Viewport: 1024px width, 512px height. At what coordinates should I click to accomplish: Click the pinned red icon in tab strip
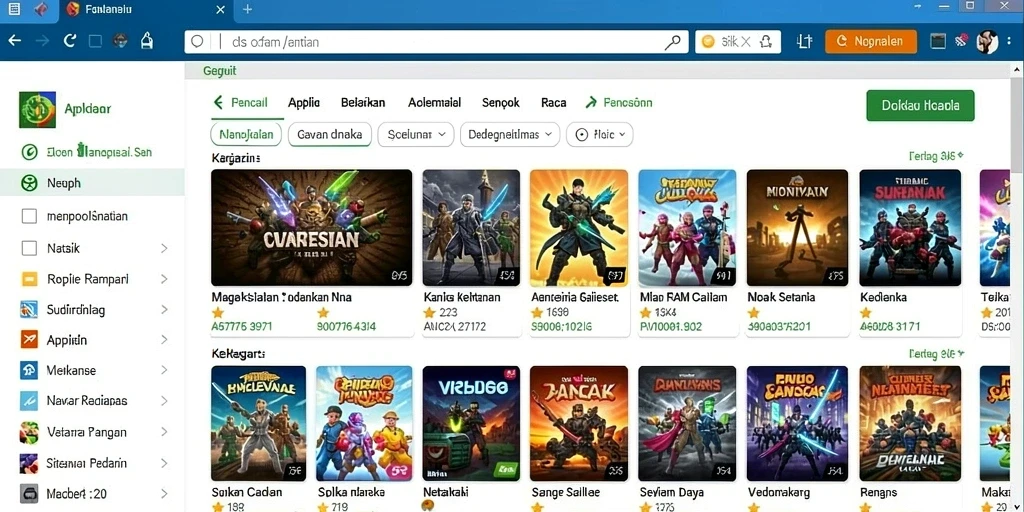click(x=40, y=9)
